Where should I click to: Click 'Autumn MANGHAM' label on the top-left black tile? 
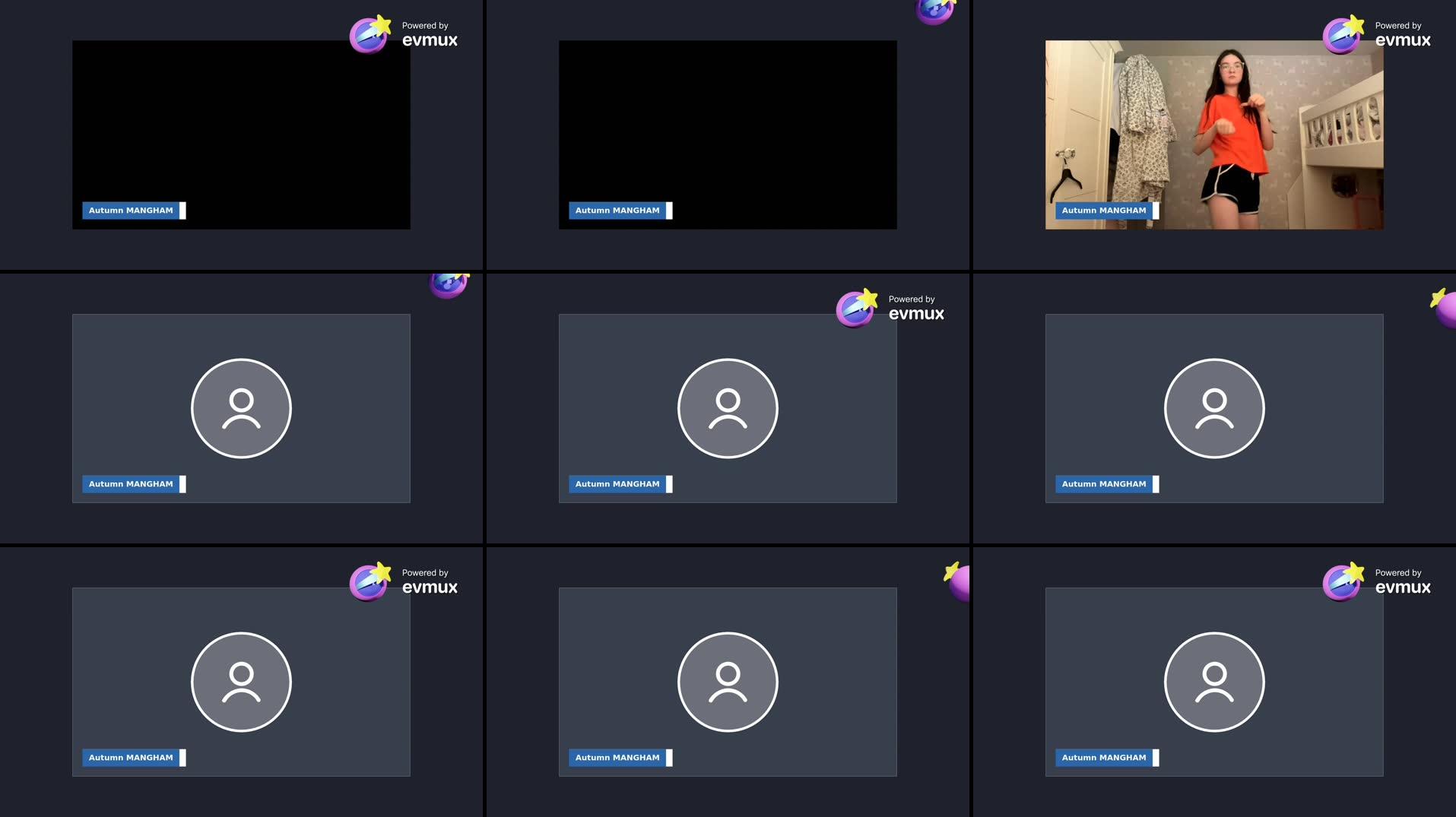[x=134, y=211]
